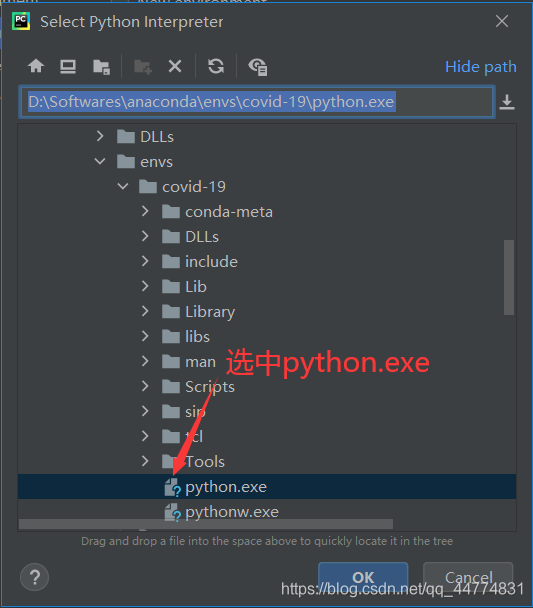This screenshot has height=608, width=533.
Task: Expand the Scripts folder
Action: pyautogui.click(x=145, y=386)
